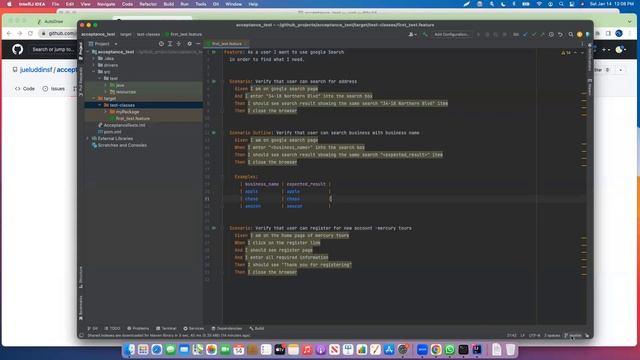Select the java folder in project tree
Viewport: 640px width, 360px height.
120,85
